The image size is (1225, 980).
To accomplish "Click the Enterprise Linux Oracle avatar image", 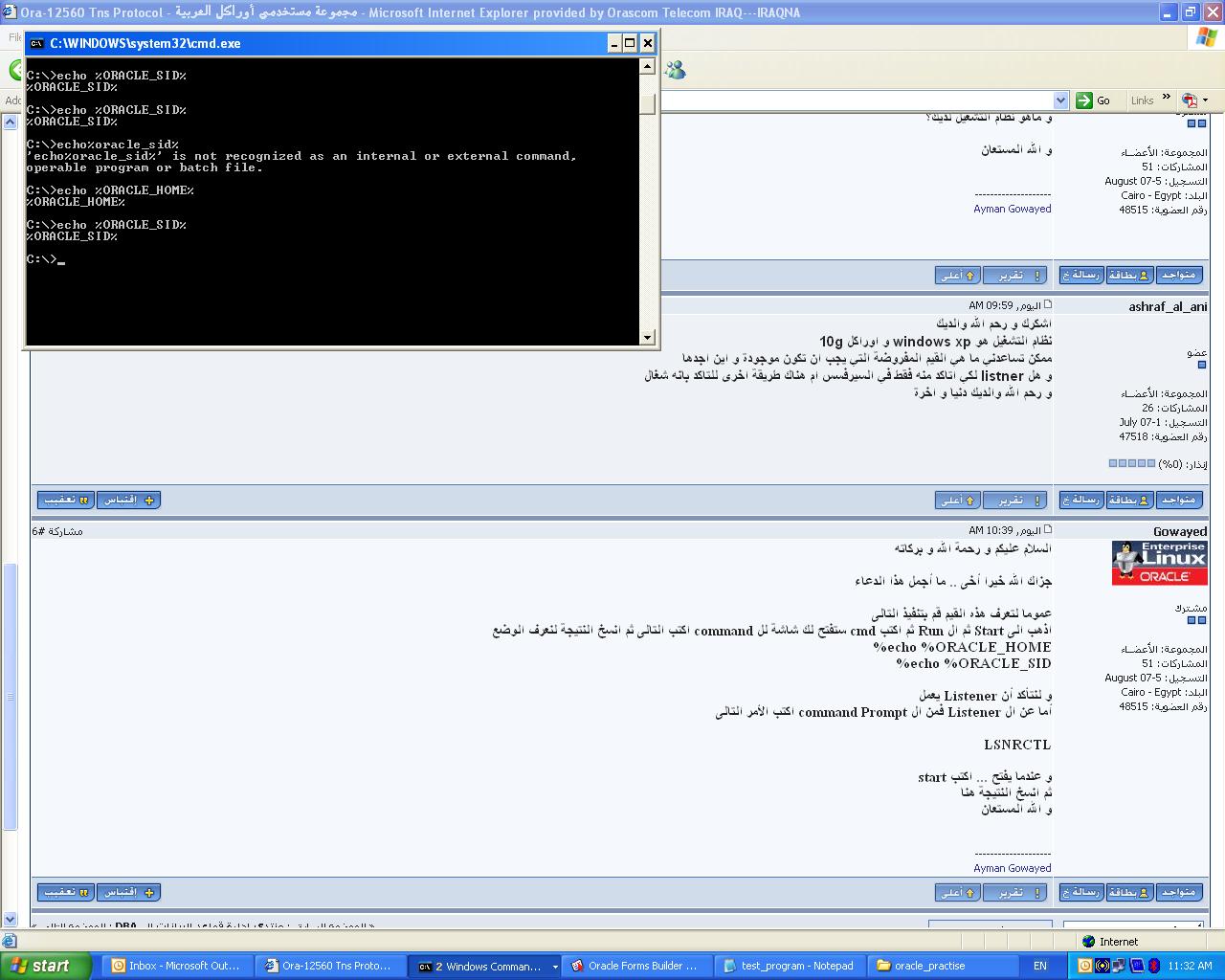I will (x=1159, y=563).
